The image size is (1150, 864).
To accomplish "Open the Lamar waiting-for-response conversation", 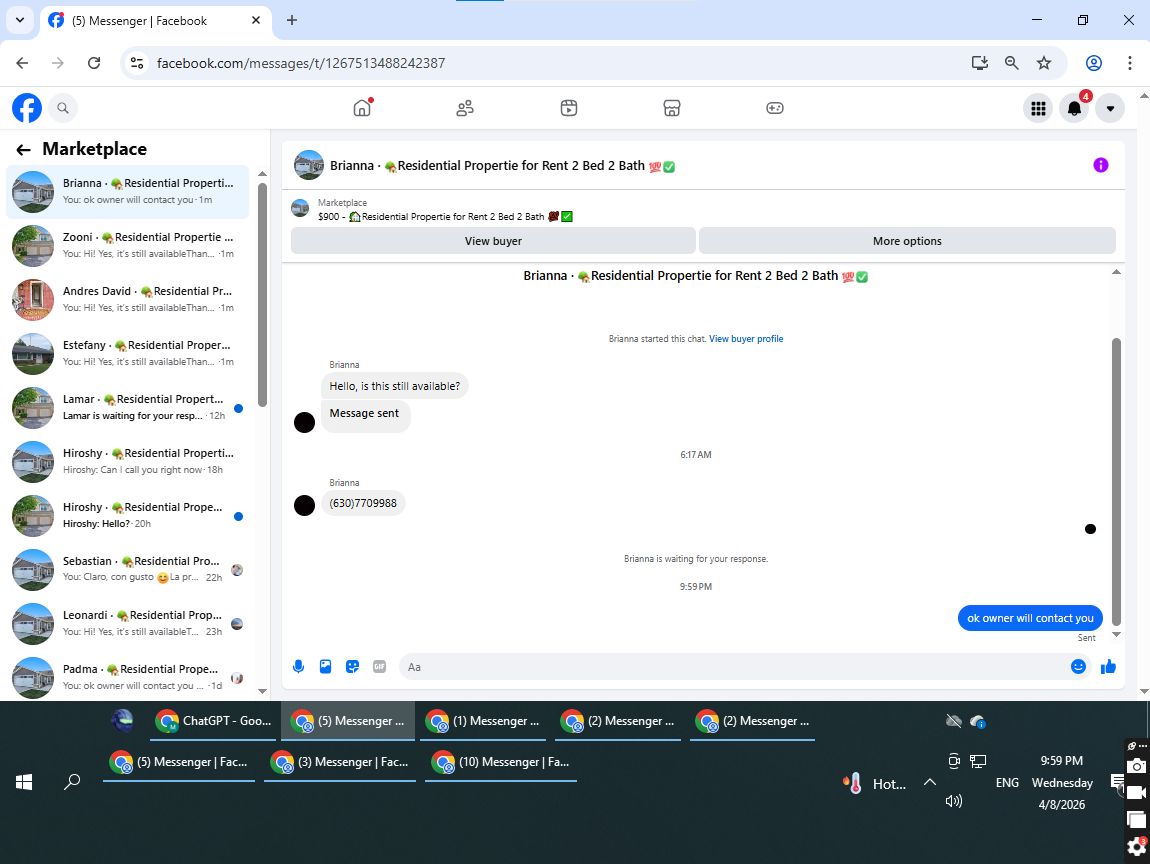I will tap(128, 408).
